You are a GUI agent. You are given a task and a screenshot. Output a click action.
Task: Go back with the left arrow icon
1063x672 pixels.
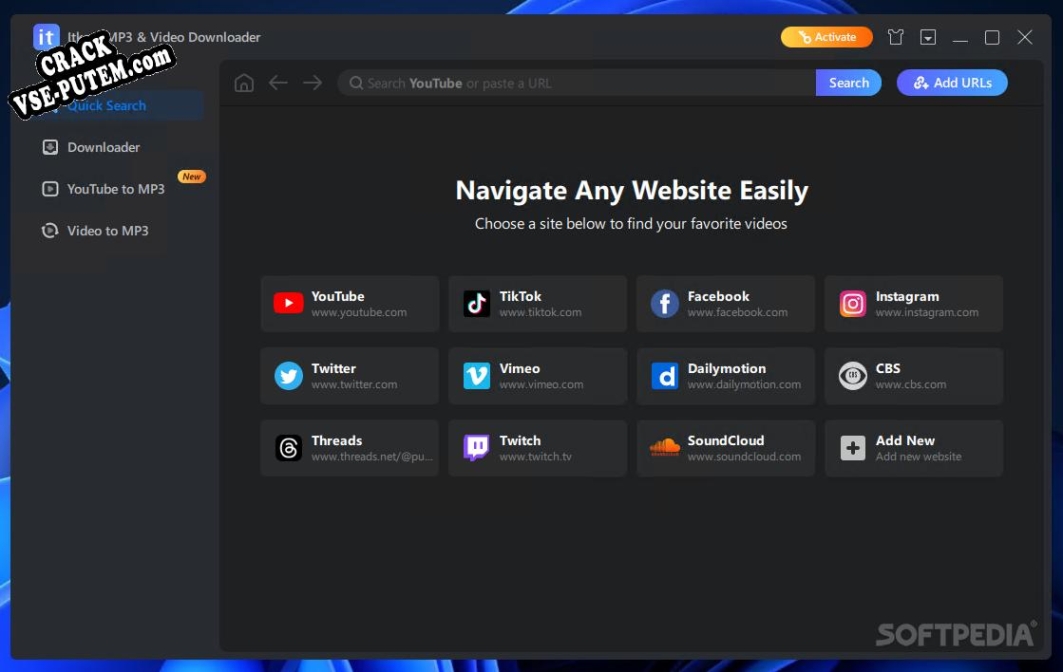(x=278, y=83)
